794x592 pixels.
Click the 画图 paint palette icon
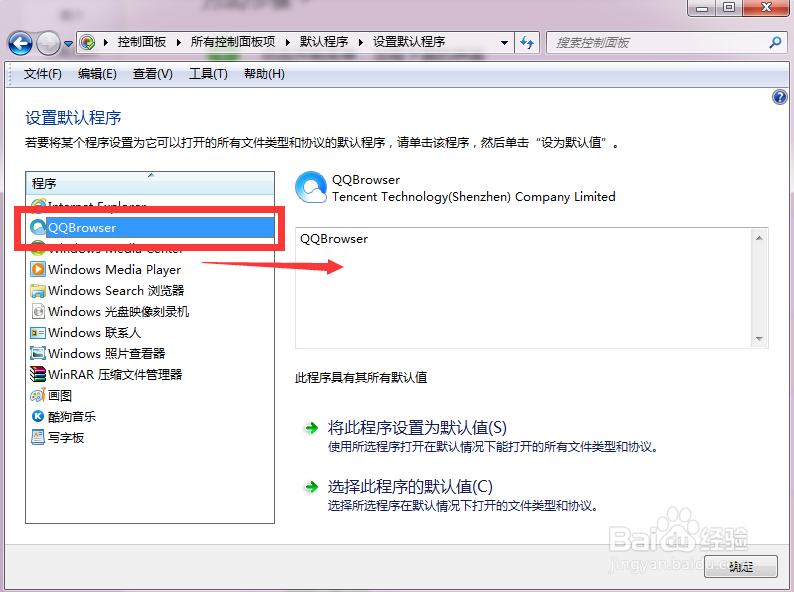(38, 395)
